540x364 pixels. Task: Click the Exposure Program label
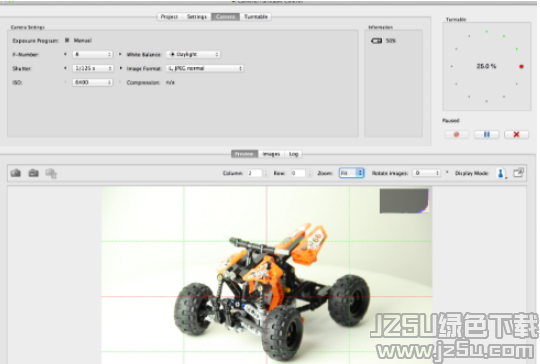point(35,41)
